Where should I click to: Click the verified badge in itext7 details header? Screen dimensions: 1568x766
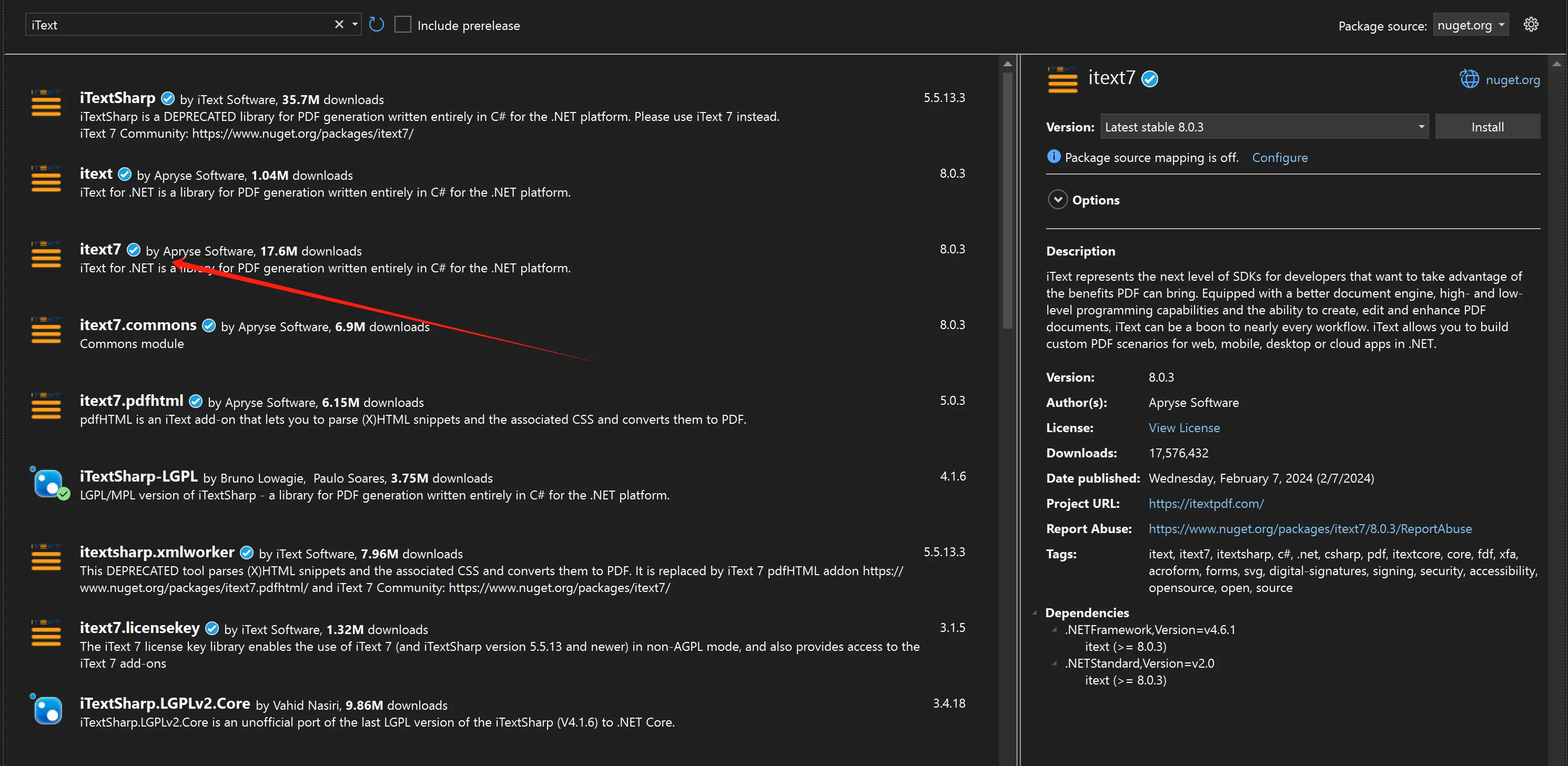[x=1149, y=79]
